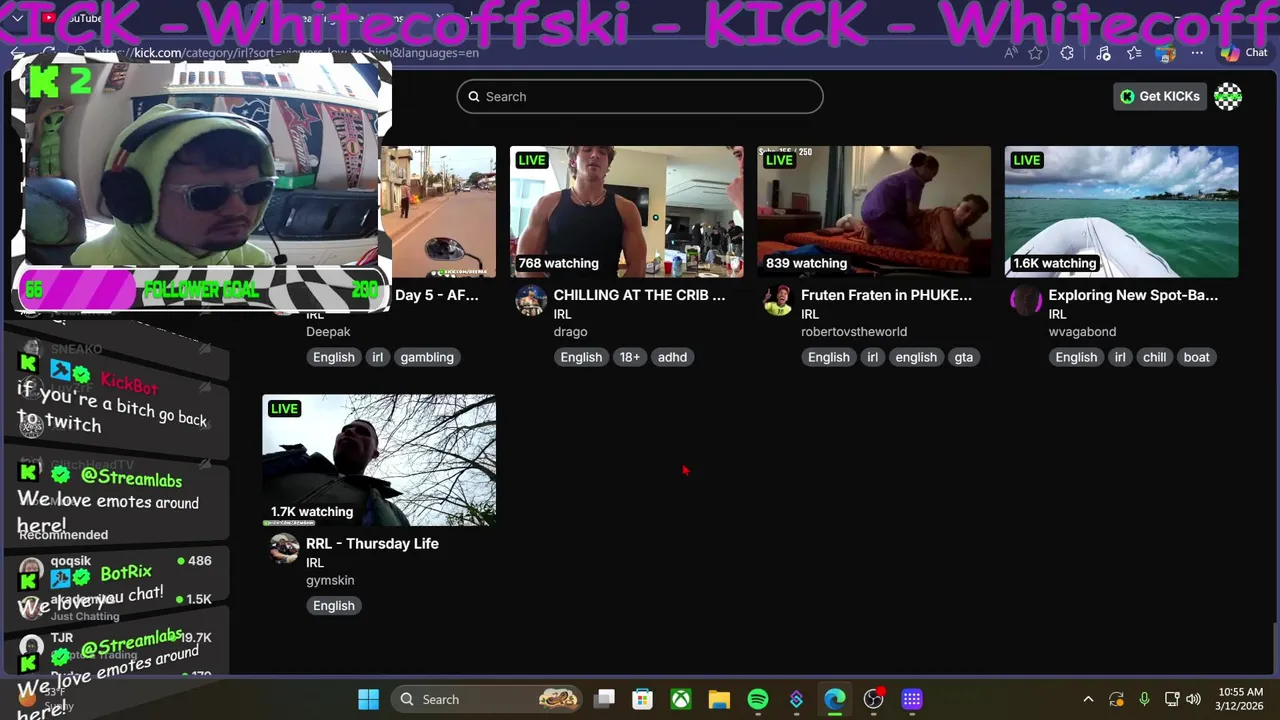Launch the Xbox app from taskbar
1280x720 pixels.
click(x=681, y=699)
